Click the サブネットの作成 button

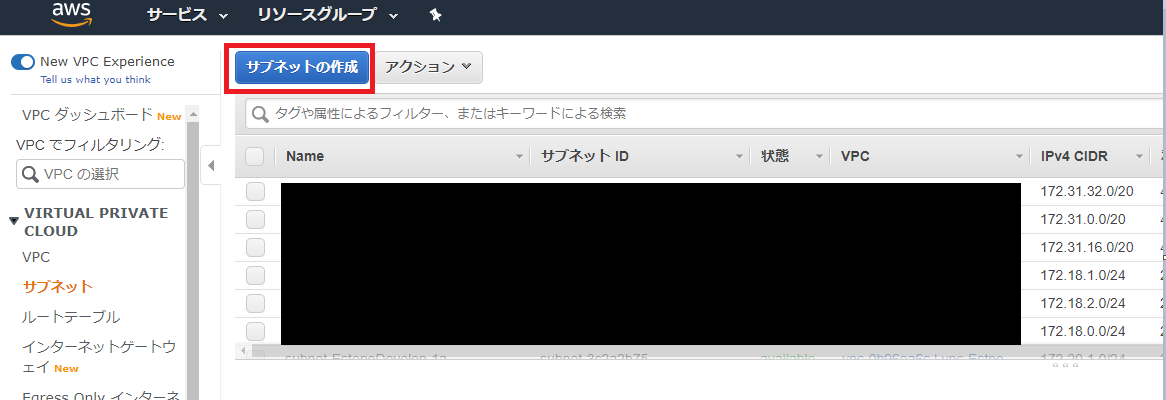pyautogui.click(x=302, y=67)
